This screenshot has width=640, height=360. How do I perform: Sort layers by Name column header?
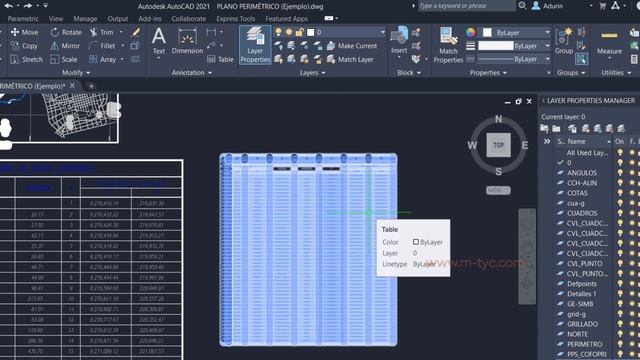click(589, 141)
